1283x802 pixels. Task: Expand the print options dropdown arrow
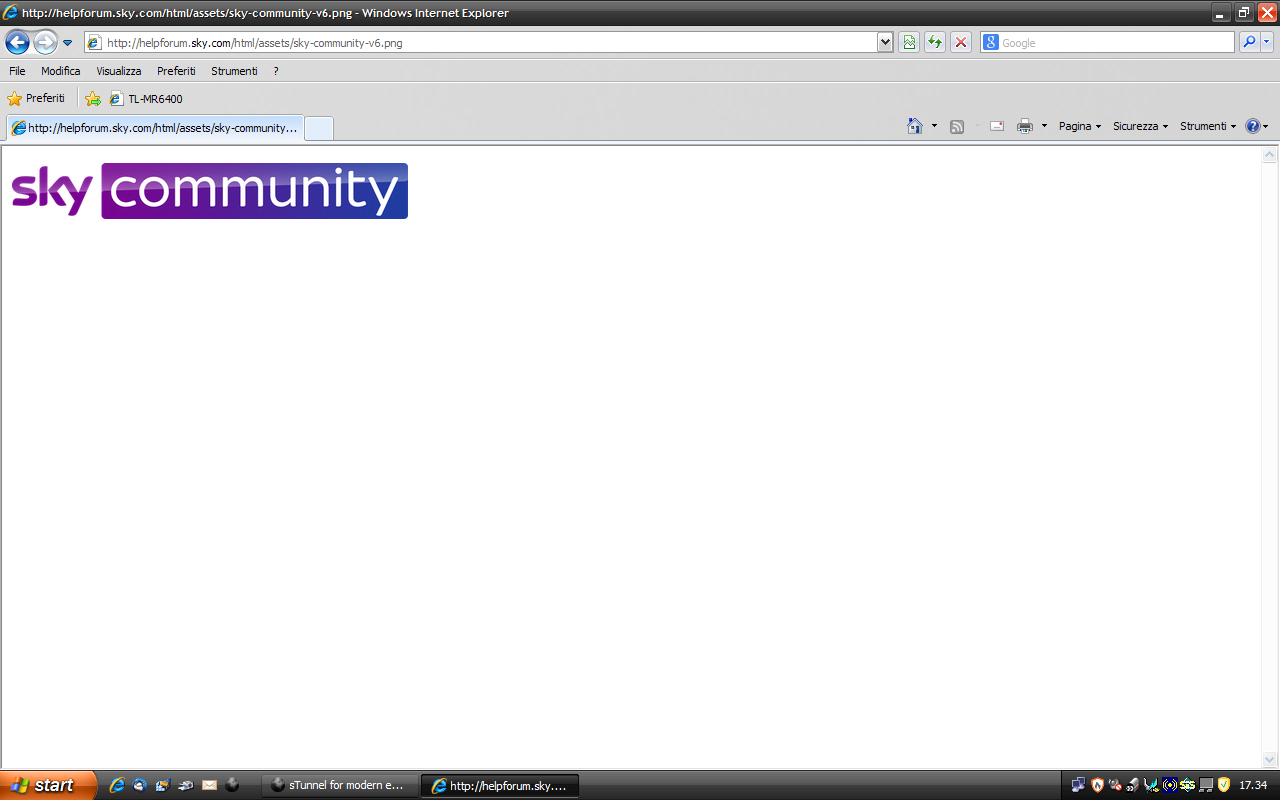click(x=1044, y=126)
